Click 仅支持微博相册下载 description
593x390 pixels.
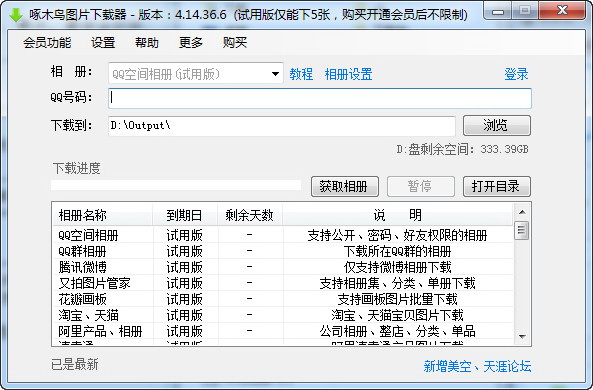pyautogui.click(x=397, y=267)
